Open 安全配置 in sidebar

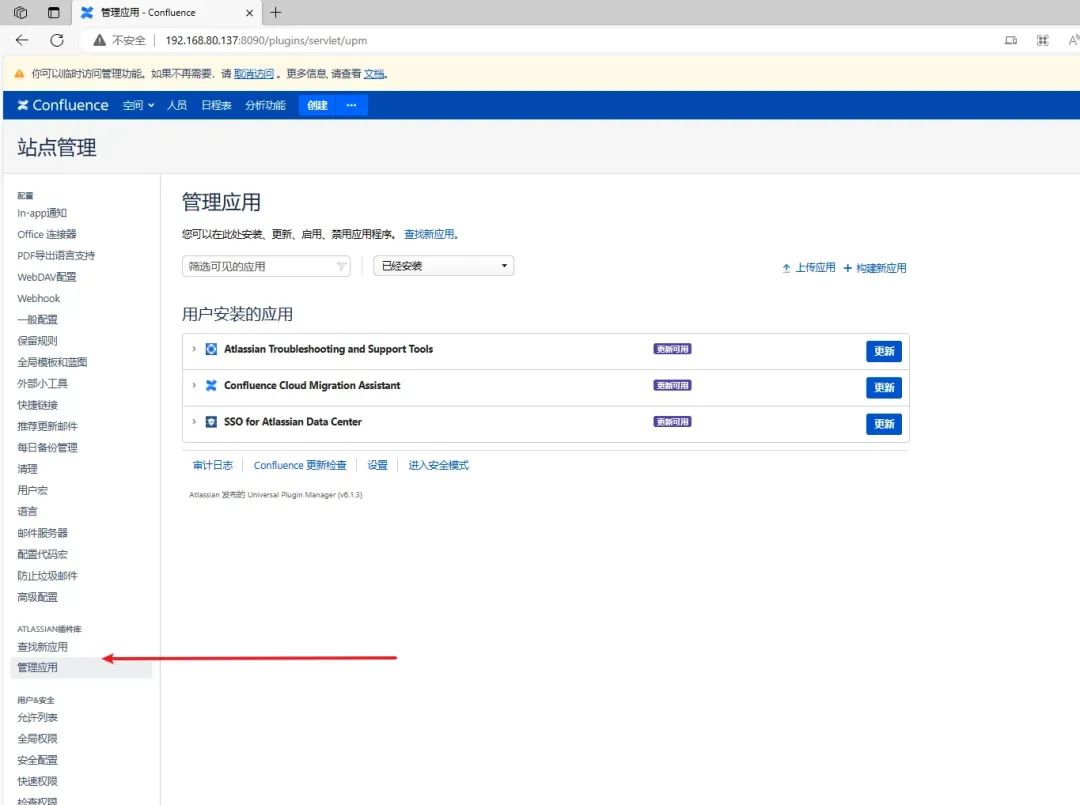pyautogui.click(x=37, y=760)
